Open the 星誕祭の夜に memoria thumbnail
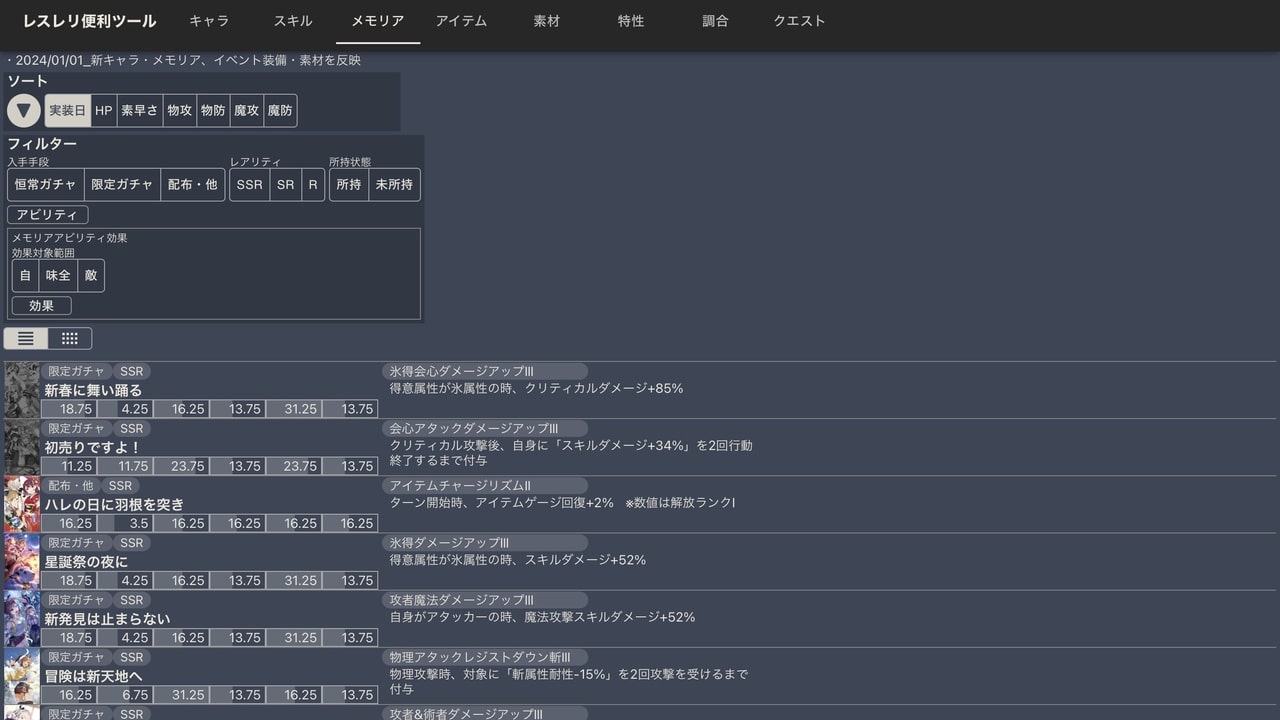This screenshot has width=1280, height=720. 22,561
